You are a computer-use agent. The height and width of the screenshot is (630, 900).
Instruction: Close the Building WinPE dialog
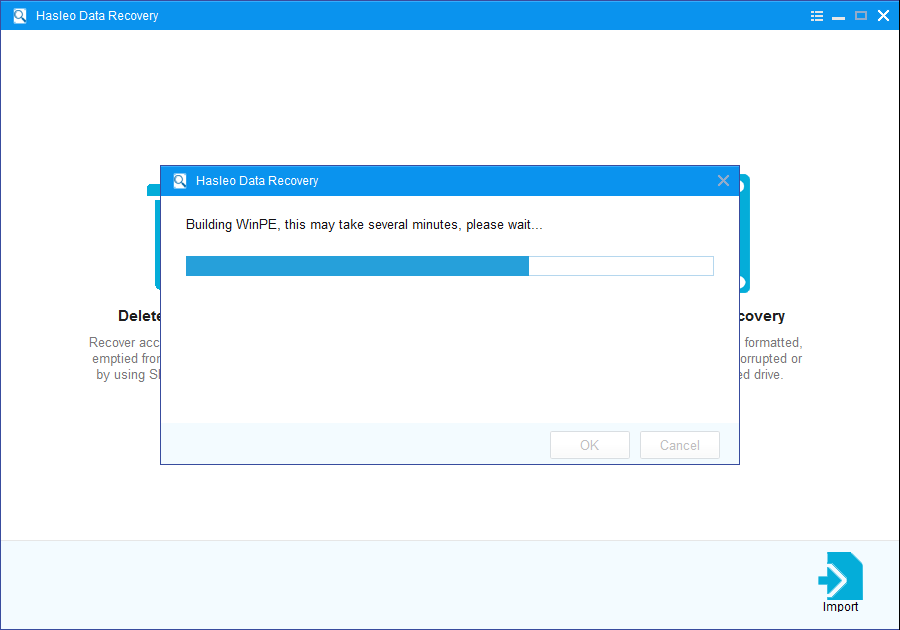click(x=723, y=181)
